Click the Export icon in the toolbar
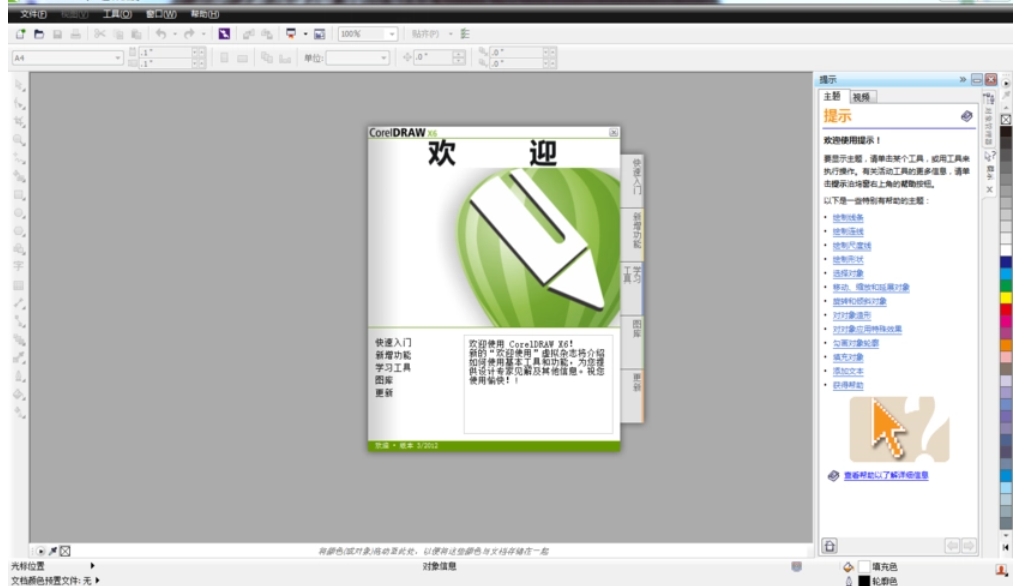Viewport: 1026px width, 586px height. [267, 34]
